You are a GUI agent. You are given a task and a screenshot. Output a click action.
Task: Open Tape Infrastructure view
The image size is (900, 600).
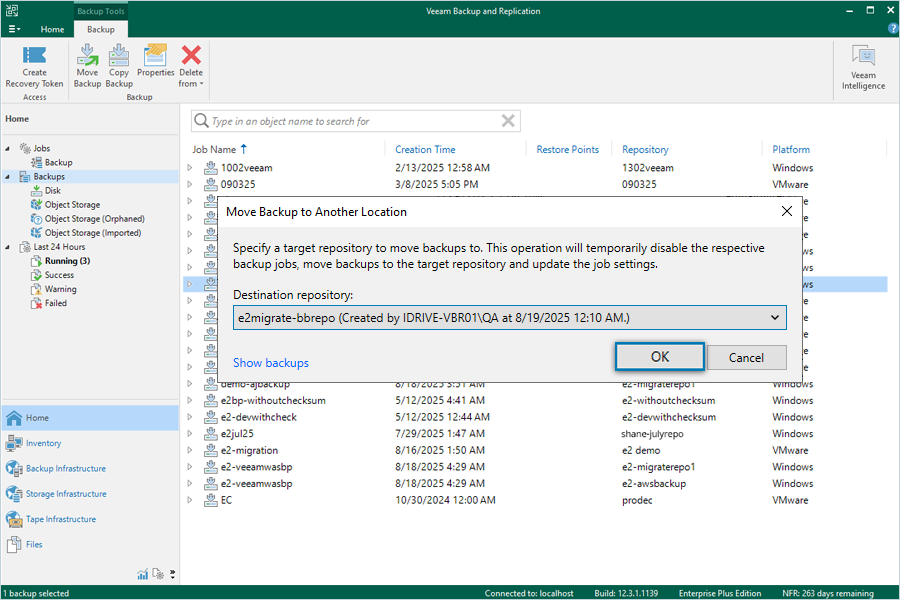90,519
